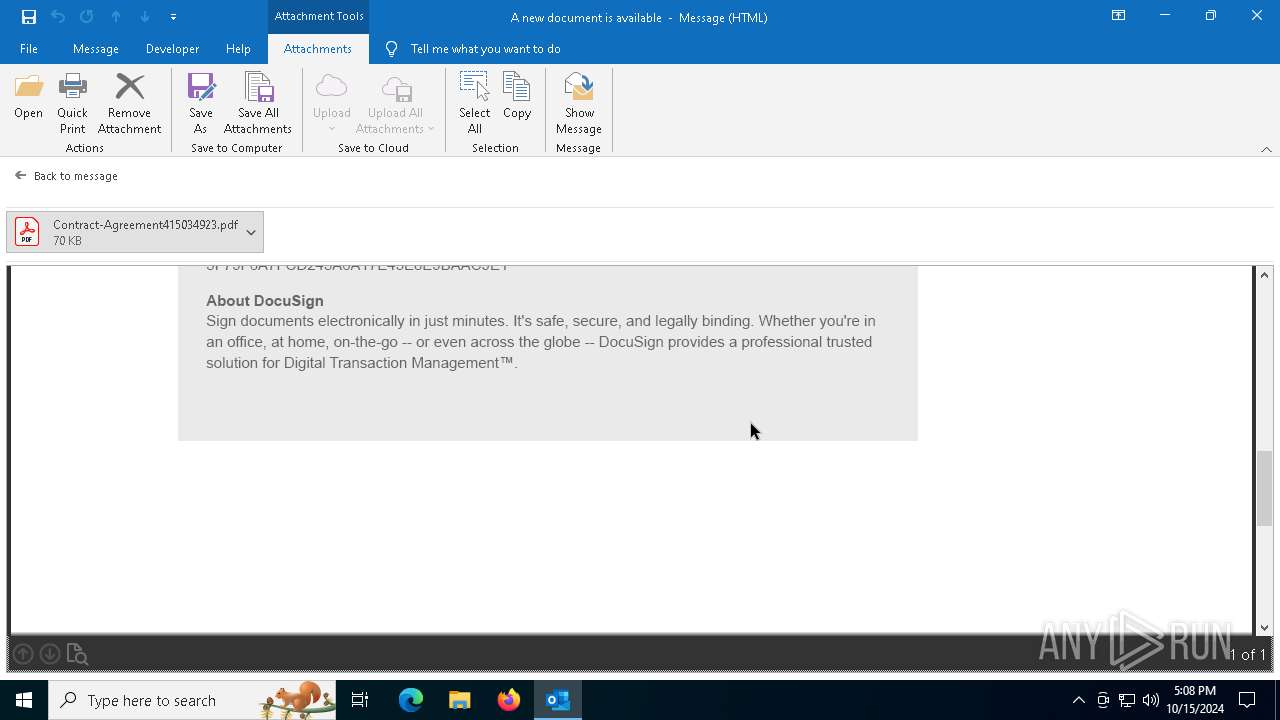Click Tell me what you want to do
The image size is (1280, 720).
click(485, 48)
